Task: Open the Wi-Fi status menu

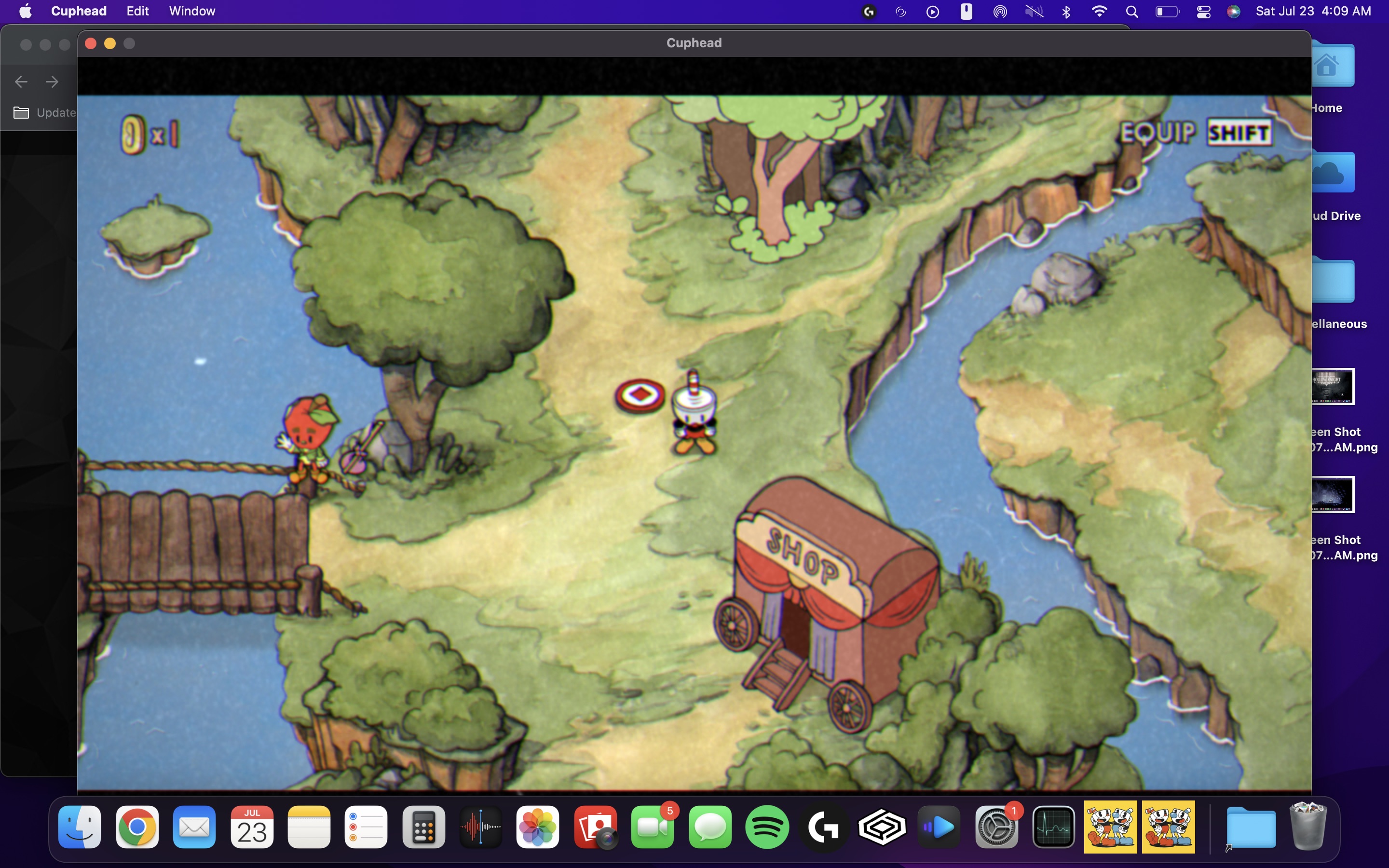Action: [1099, 12]
